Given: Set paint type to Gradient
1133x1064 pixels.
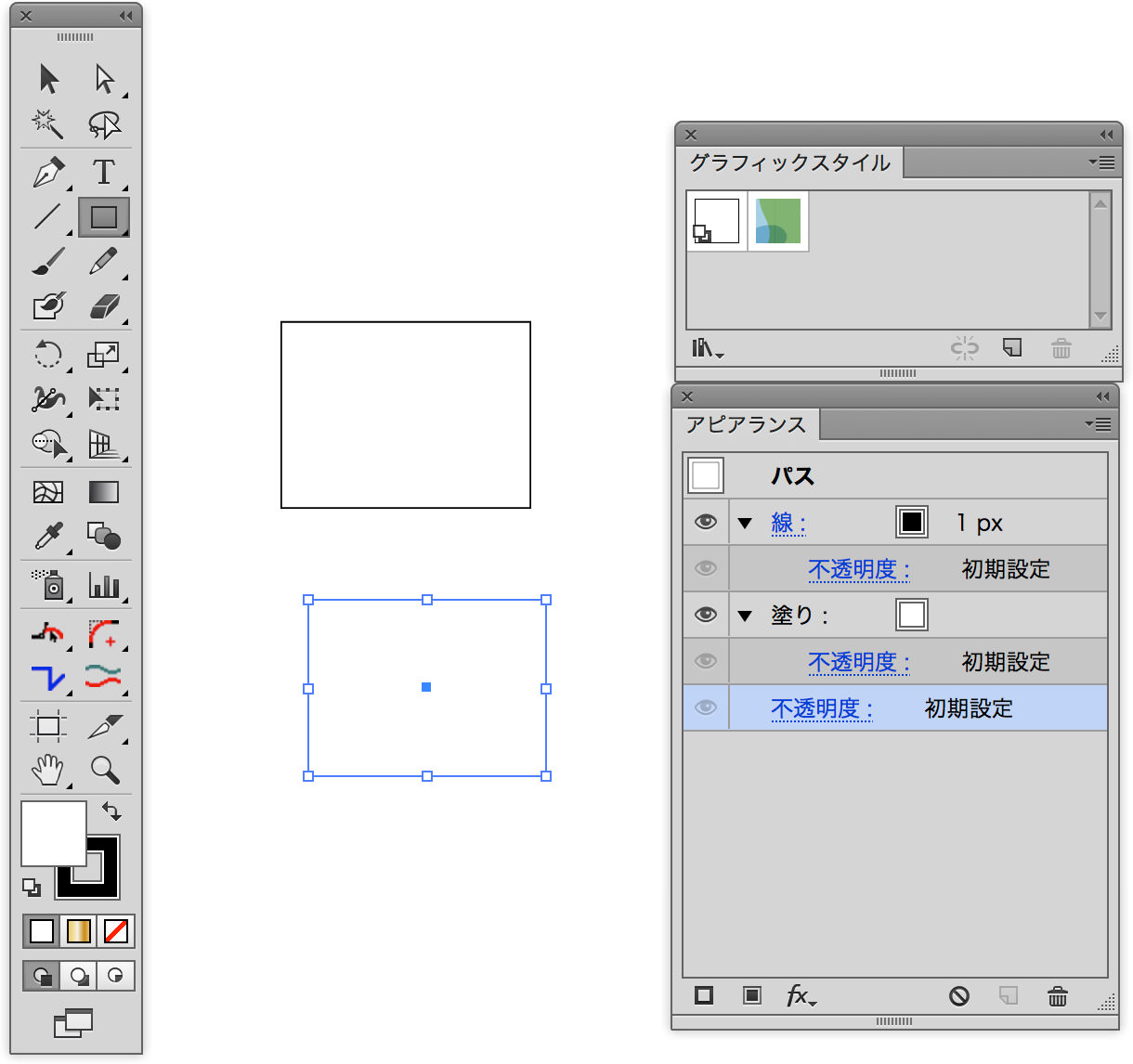Looking at the screenshot, I should click(x=79, y=930).
